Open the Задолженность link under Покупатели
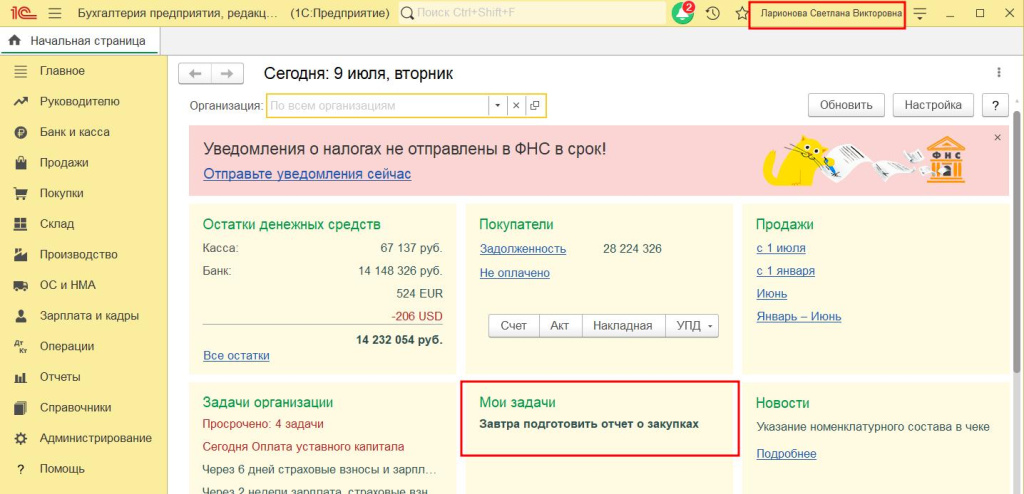 (522, 249)
